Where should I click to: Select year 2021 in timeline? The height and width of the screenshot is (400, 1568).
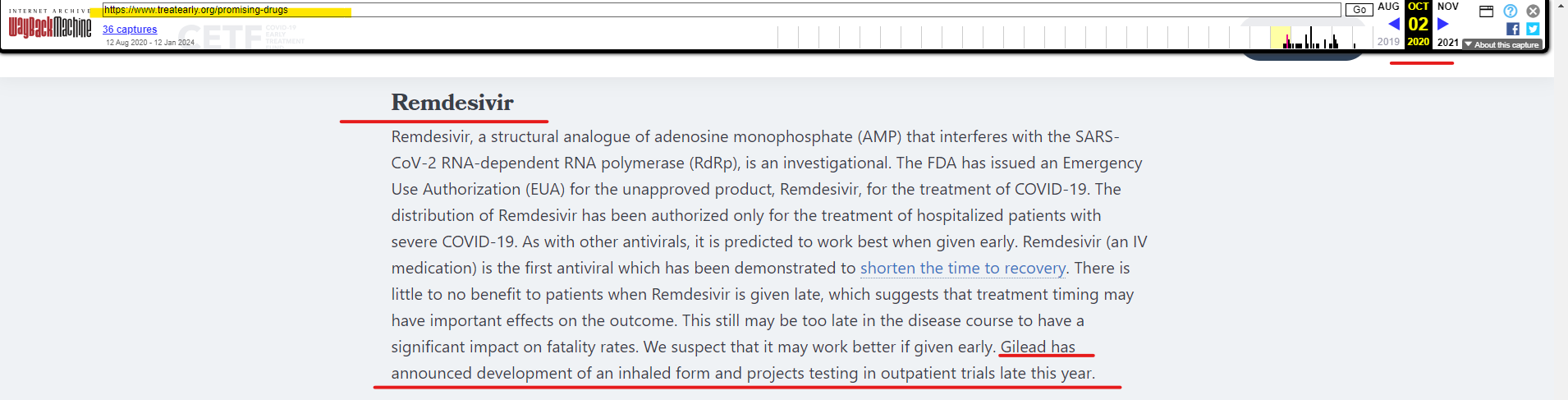[x=1448, y=42]
